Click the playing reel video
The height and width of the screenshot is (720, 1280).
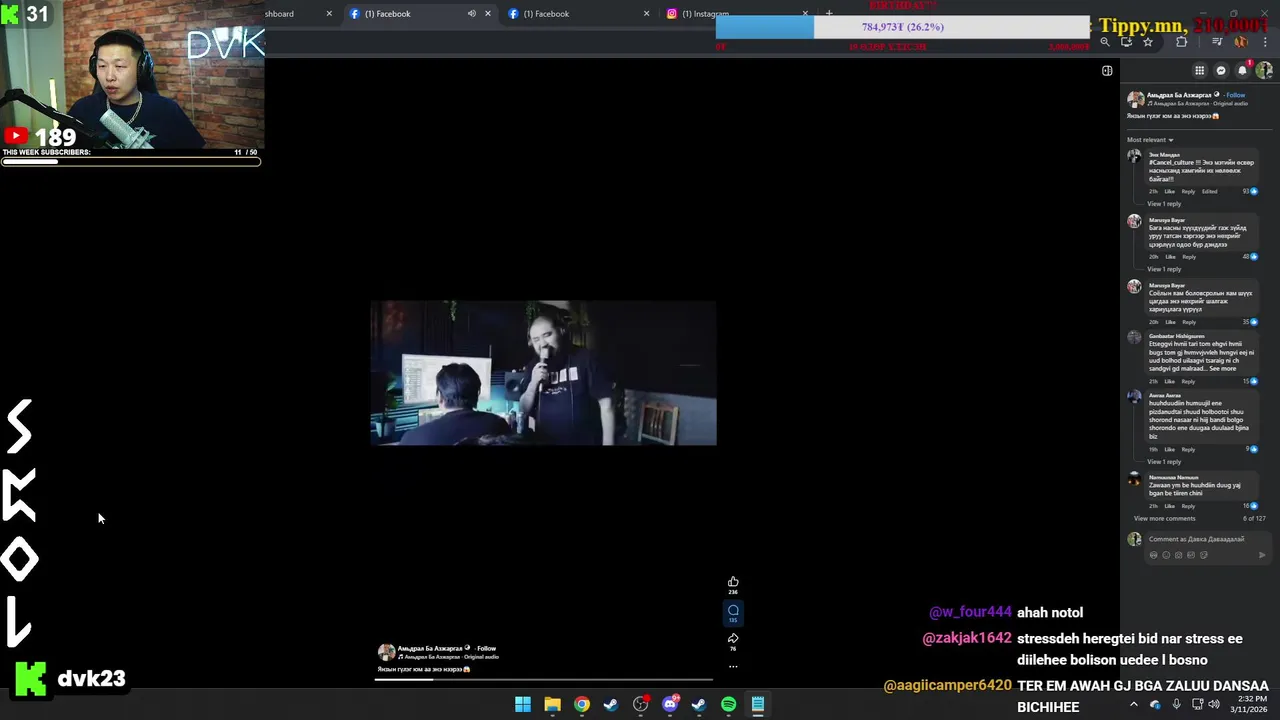[x=543, y=372]
